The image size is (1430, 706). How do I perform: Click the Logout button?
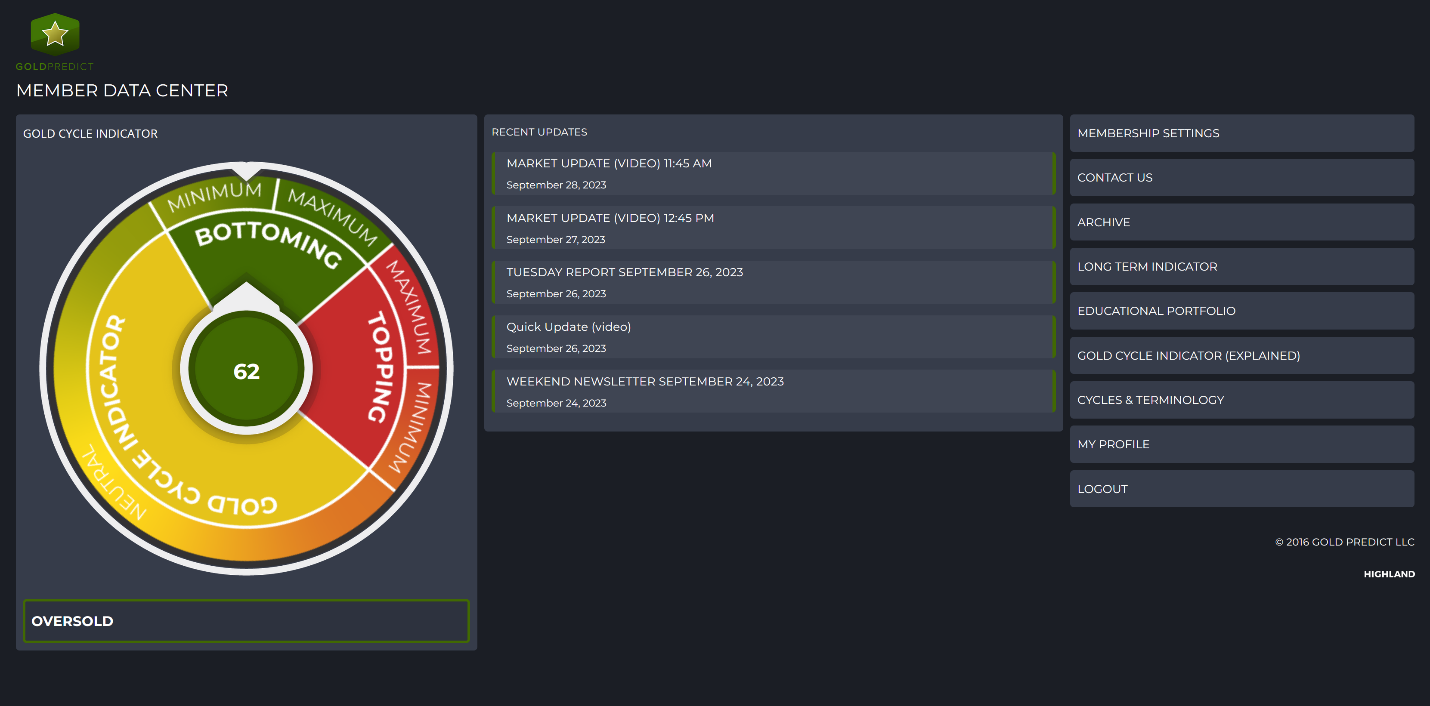[1242, 489]
